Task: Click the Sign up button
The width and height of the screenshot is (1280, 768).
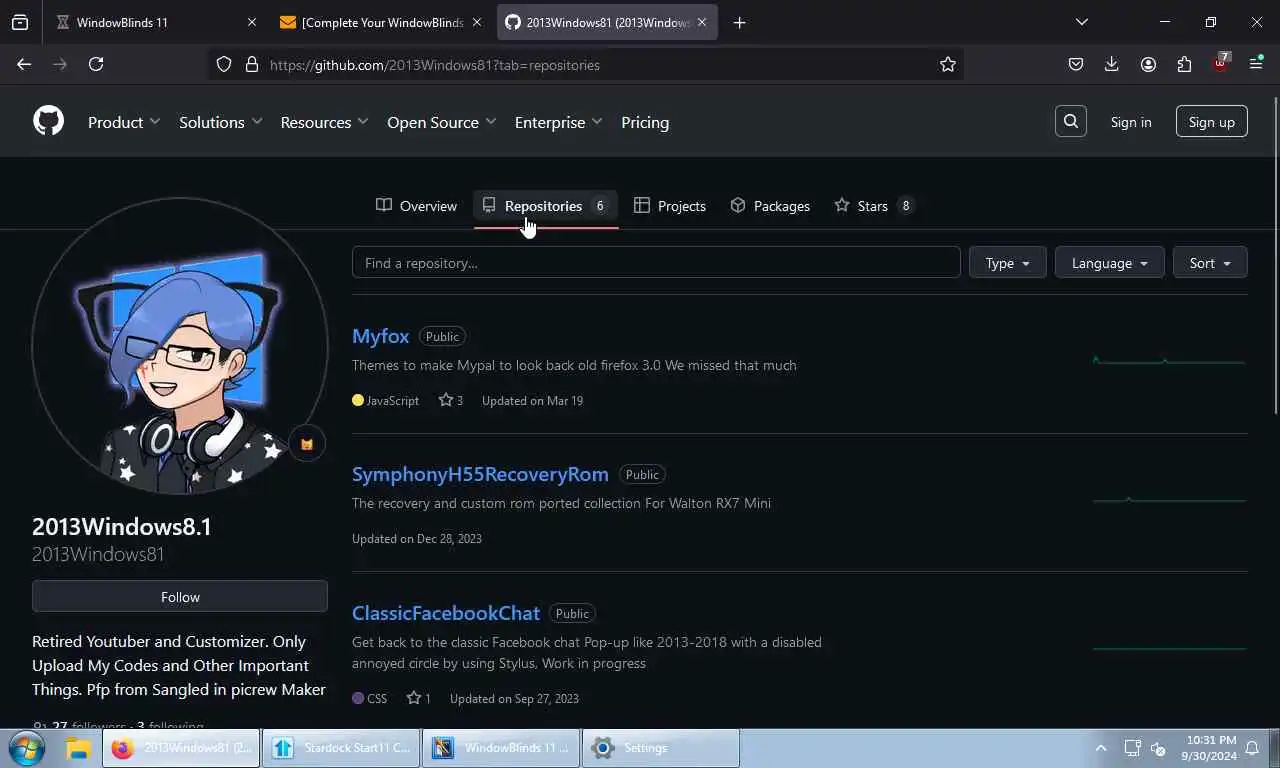Action: click(1212, 122)
